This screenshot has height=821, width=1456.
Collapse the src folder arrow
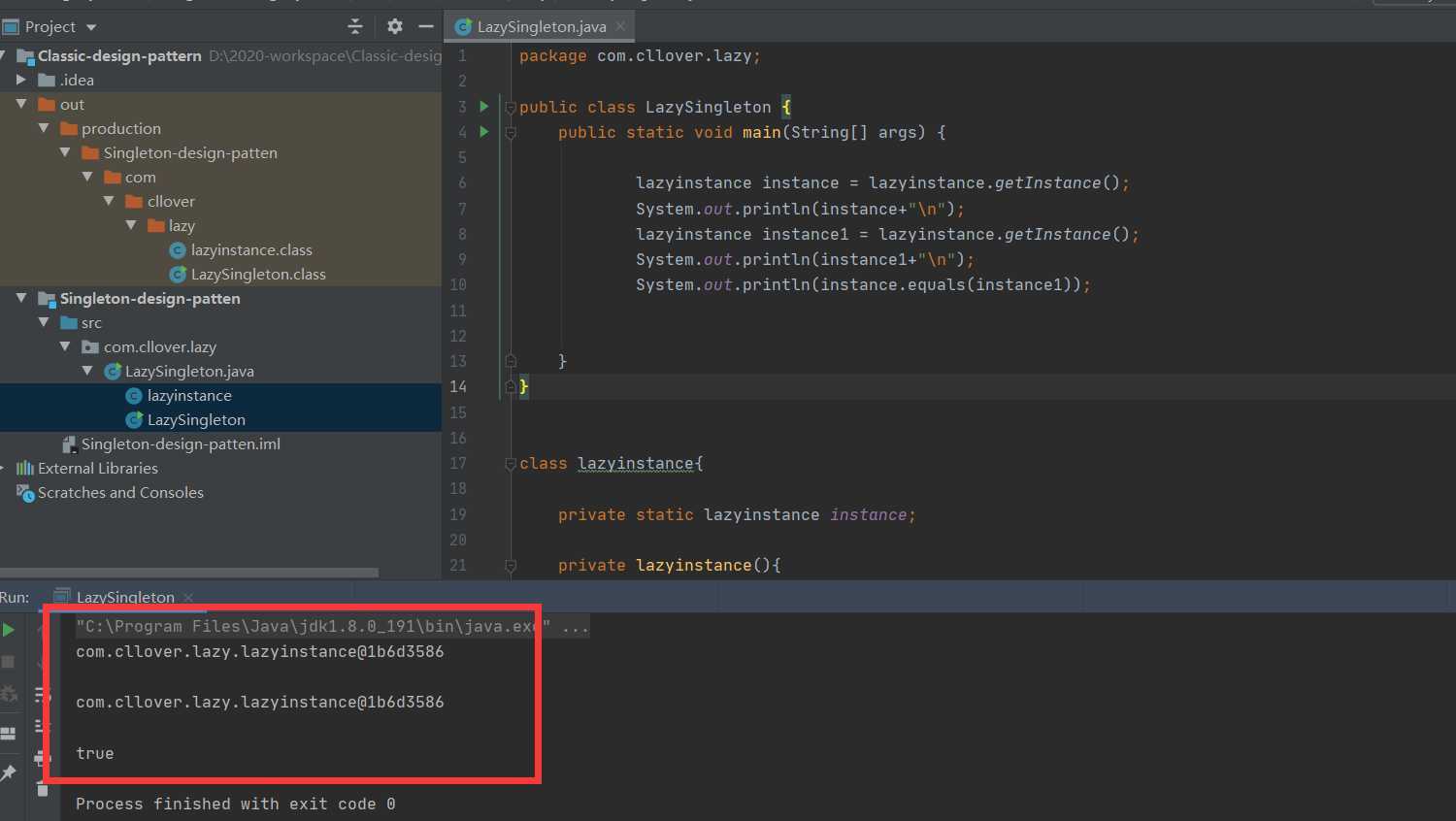(44, 322)
